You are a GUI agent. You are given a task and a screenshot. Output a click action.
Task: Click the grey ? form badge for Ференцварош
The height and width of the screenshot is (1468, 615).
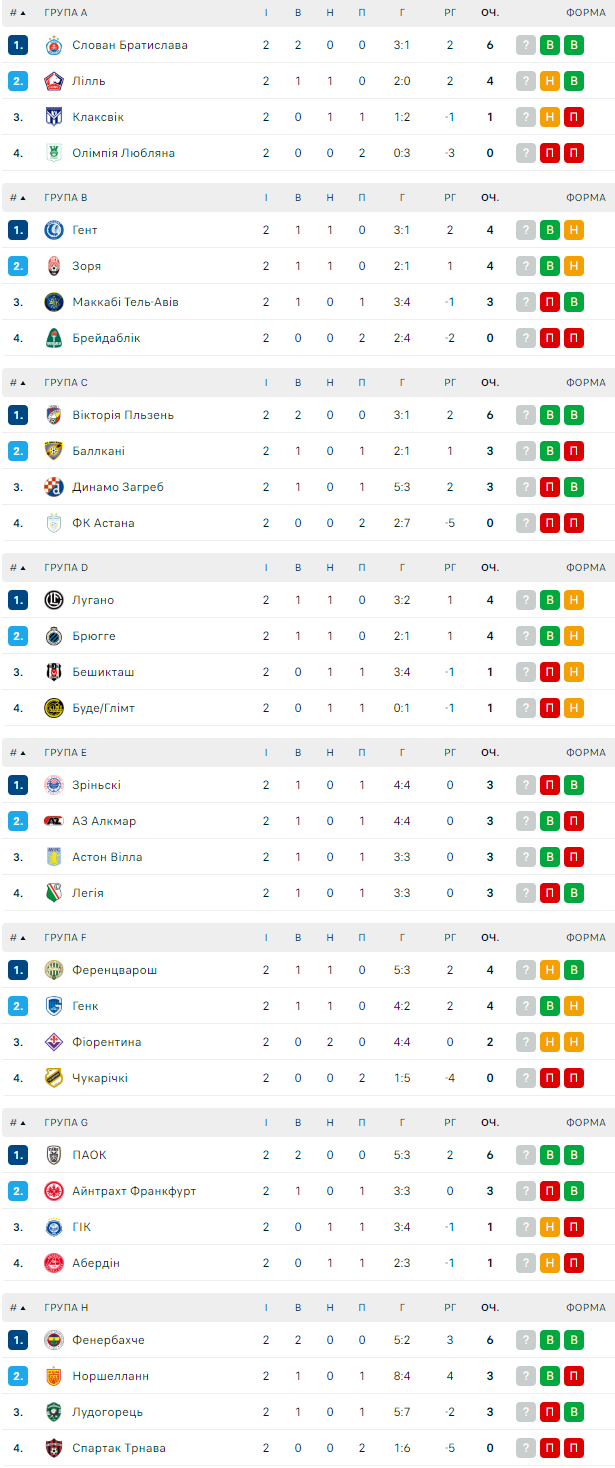click(525, 970)
